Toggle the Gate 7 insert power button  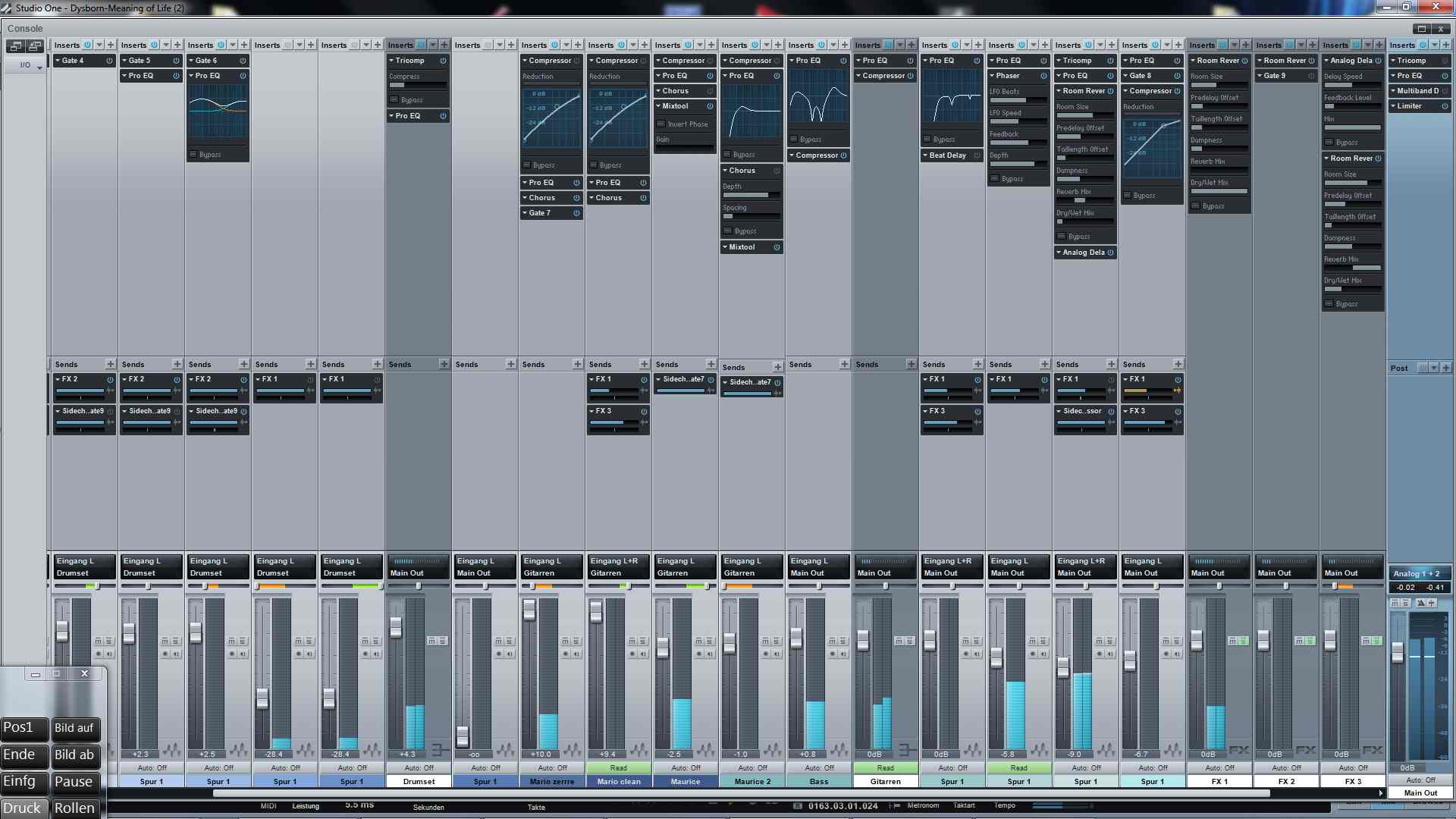tap(576, 213)
